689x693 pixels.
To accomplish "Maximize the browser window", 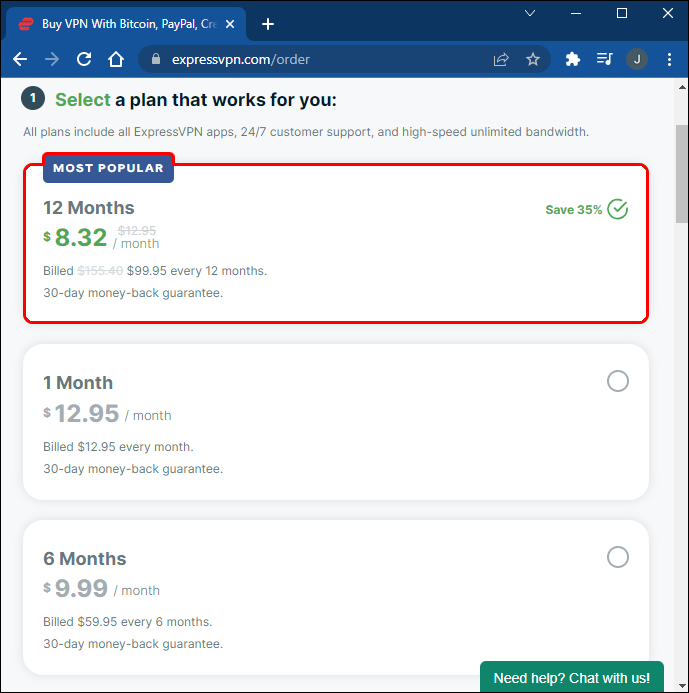I will click(622, 13).
